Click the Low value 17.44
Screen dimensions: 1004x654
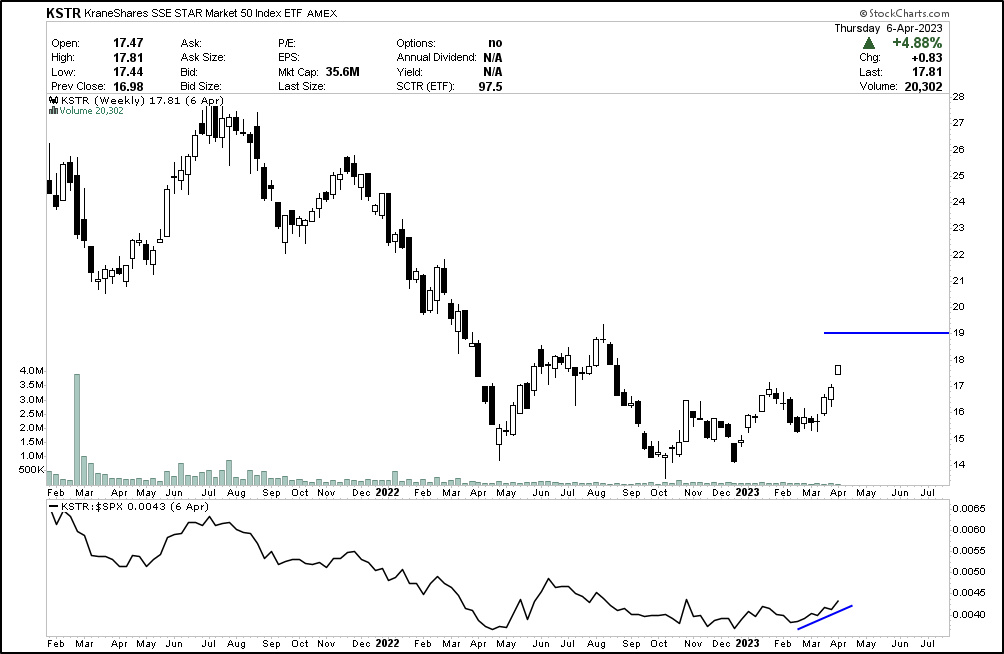[x=128, y=72]
